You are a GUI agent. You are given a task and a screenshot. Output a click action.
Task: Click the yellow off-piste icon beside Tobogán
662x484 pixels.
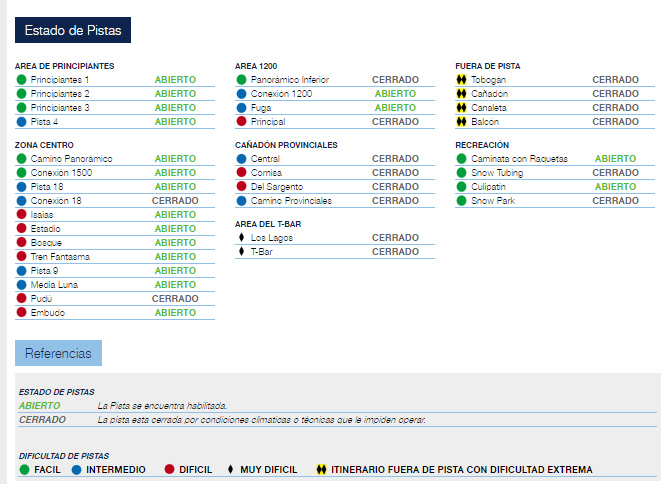[461, 79]
